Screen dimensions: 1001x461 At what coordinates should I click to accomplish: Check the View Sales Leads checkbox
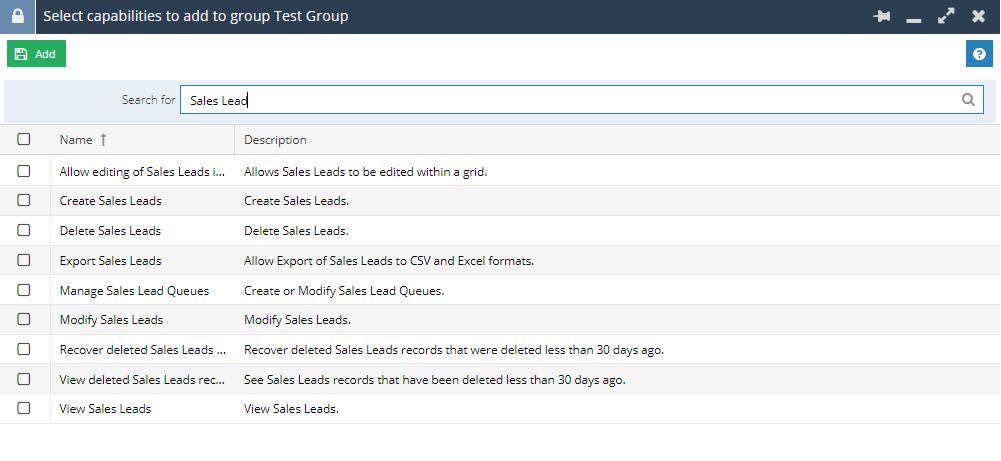[24, 408]
